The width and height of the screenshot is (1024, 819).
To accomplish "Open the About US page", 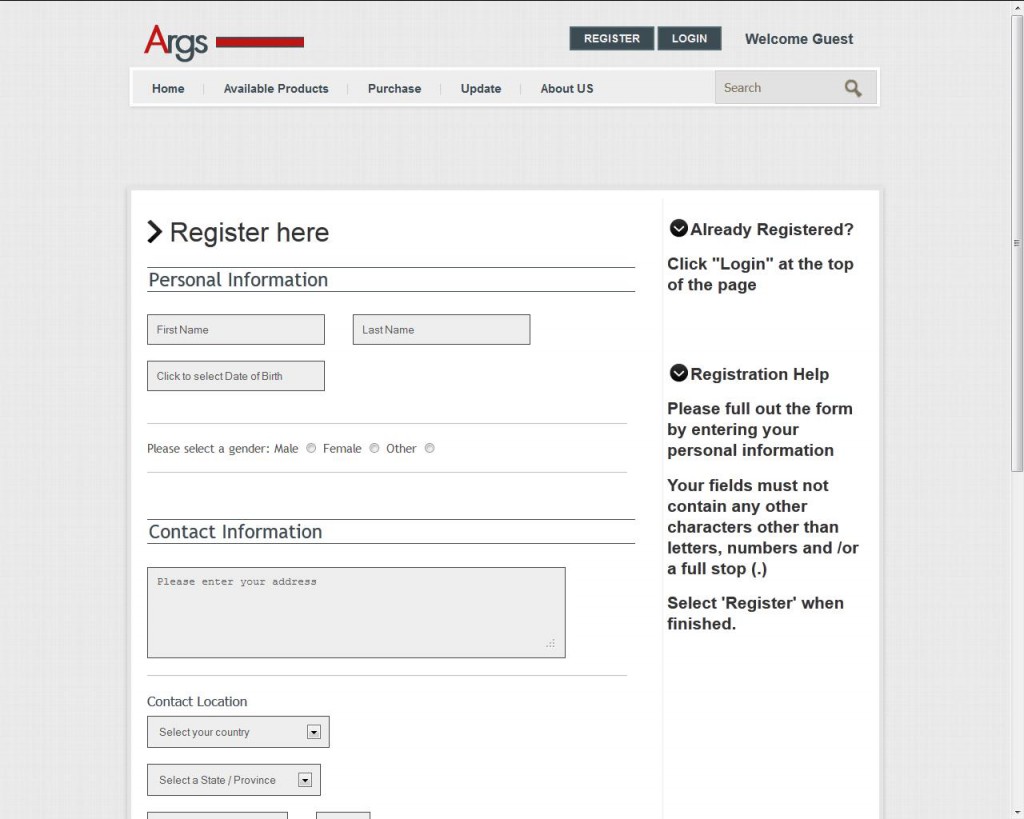I will pos(567,89).
